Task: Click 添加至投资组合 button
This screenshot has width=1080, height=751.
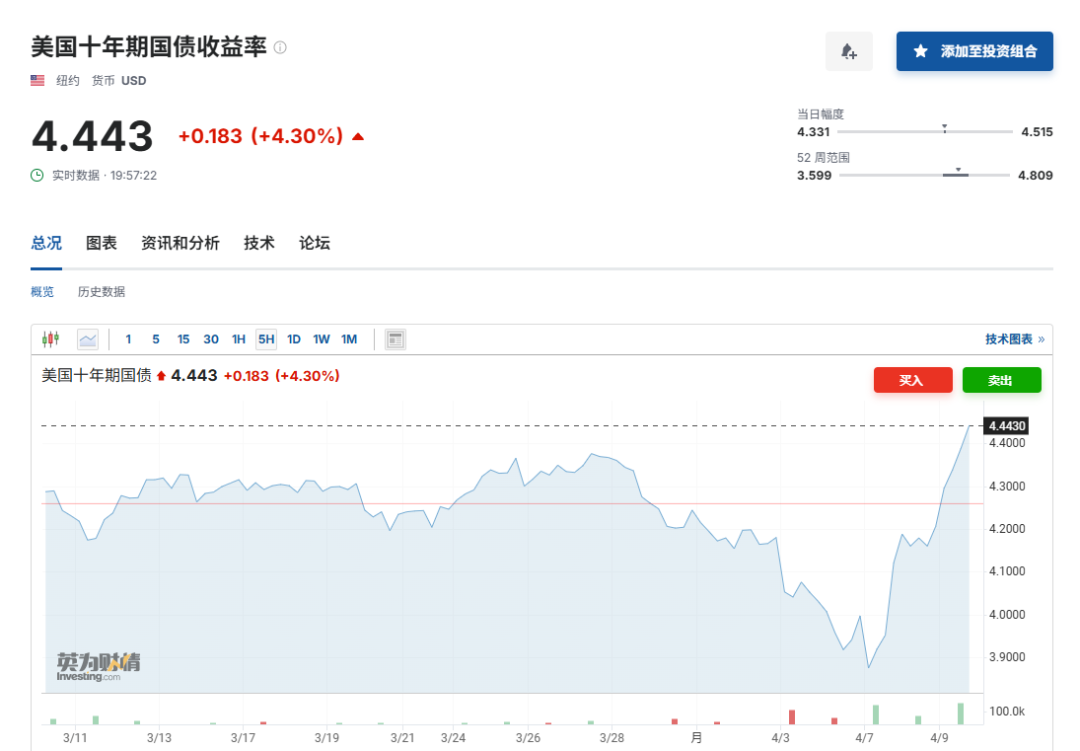Action: click(x=974, y=51)
